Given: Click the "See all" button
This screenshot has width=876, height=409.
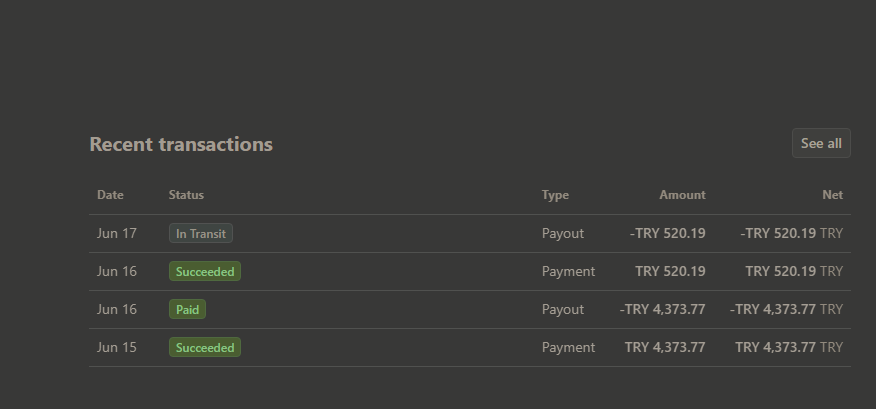Looking at the screenshot, I should click(x=821, y=143).
